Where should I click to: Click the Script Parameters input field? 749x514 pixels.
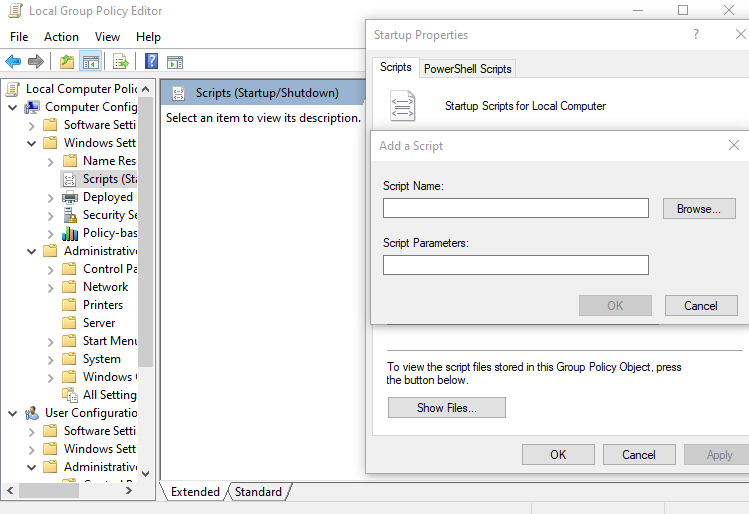tap(515, 265)
